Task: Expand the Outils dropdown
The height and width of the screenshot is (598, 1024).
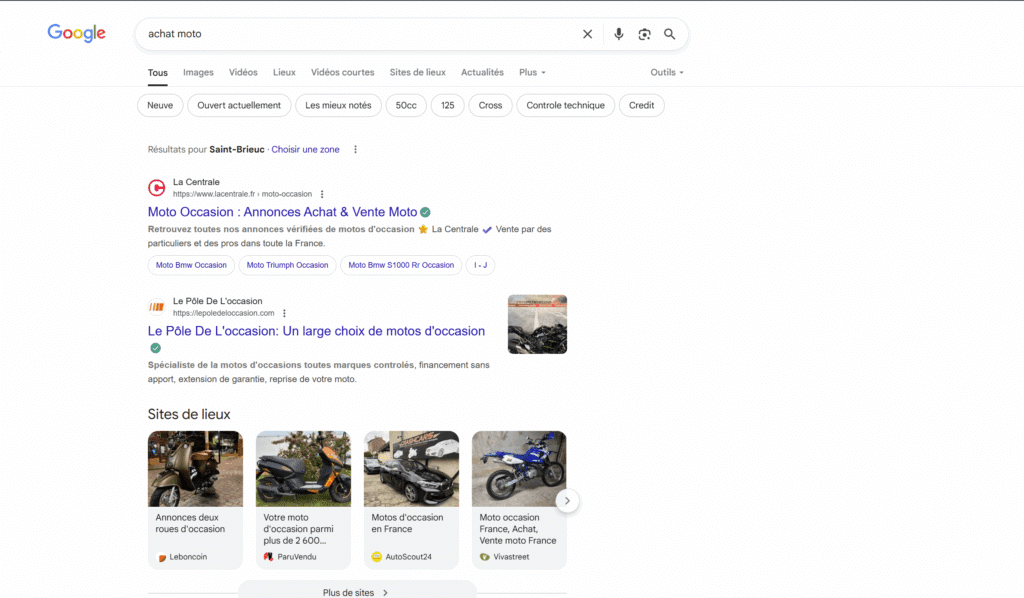Action: 667,72
